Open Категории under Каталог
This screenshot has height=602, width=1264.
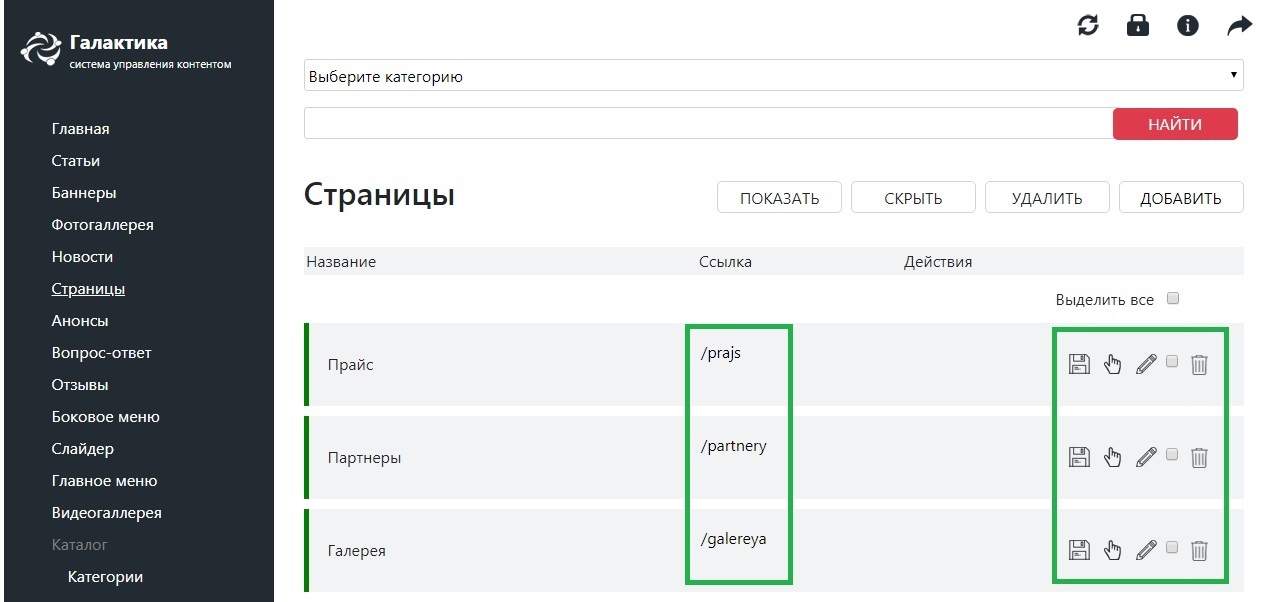105,577
